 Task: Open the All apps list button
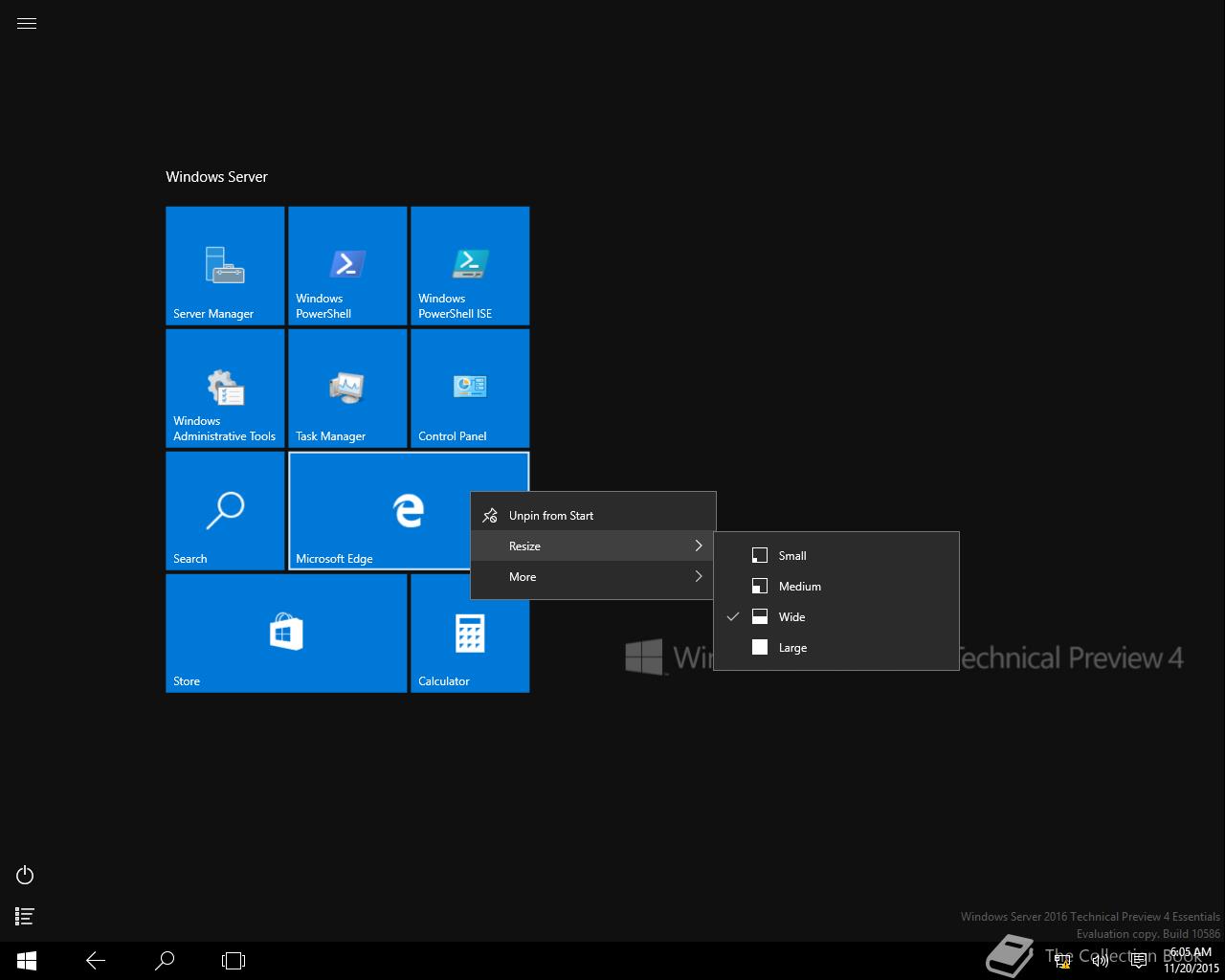(x=24, y=916)
